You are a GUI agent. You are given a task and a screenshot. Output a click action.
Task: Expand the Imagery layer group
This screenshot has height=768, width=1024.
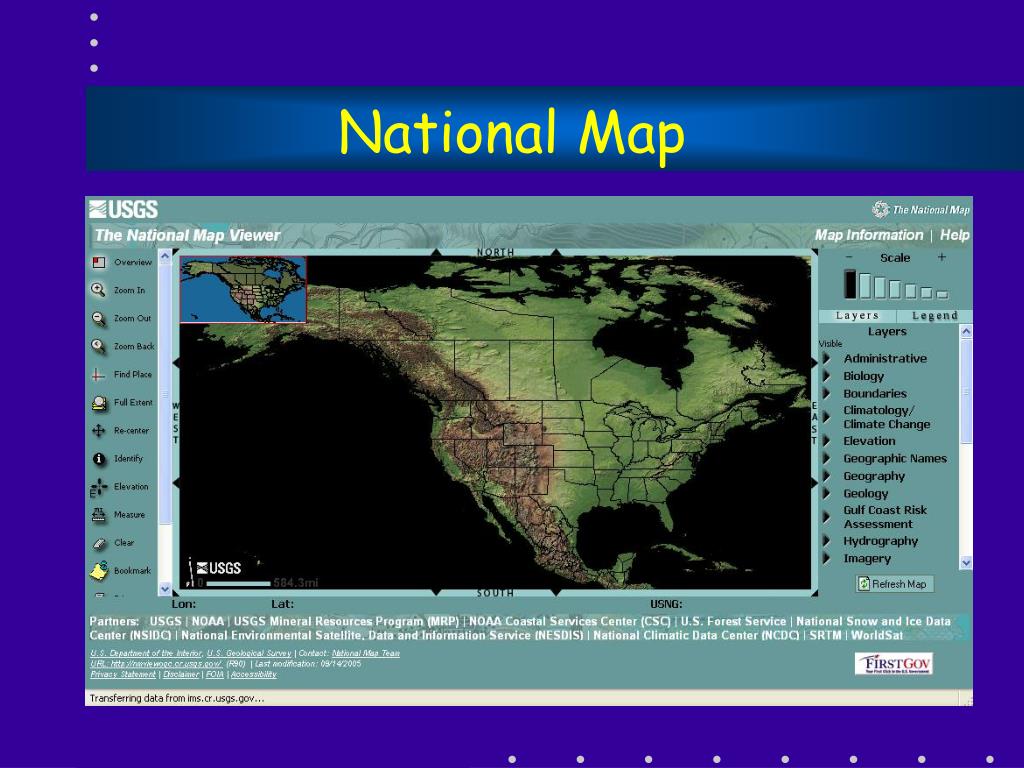(x=827, y=558)
